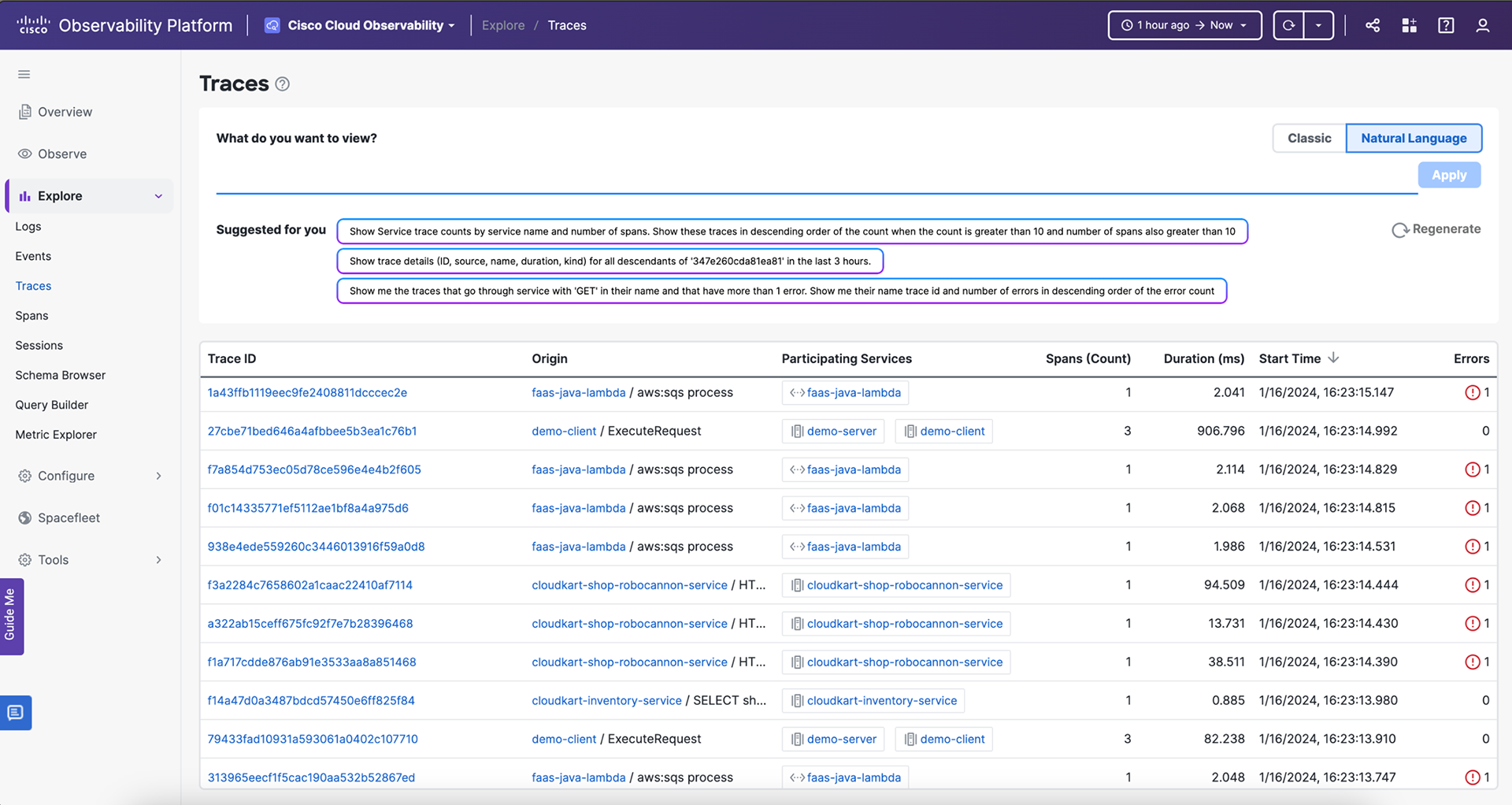Viewport: 1512px width, 805px height.
Task: Click cloudkart-shop-robocannon-service chip in a322ab15 row
Action: (896, 624)
